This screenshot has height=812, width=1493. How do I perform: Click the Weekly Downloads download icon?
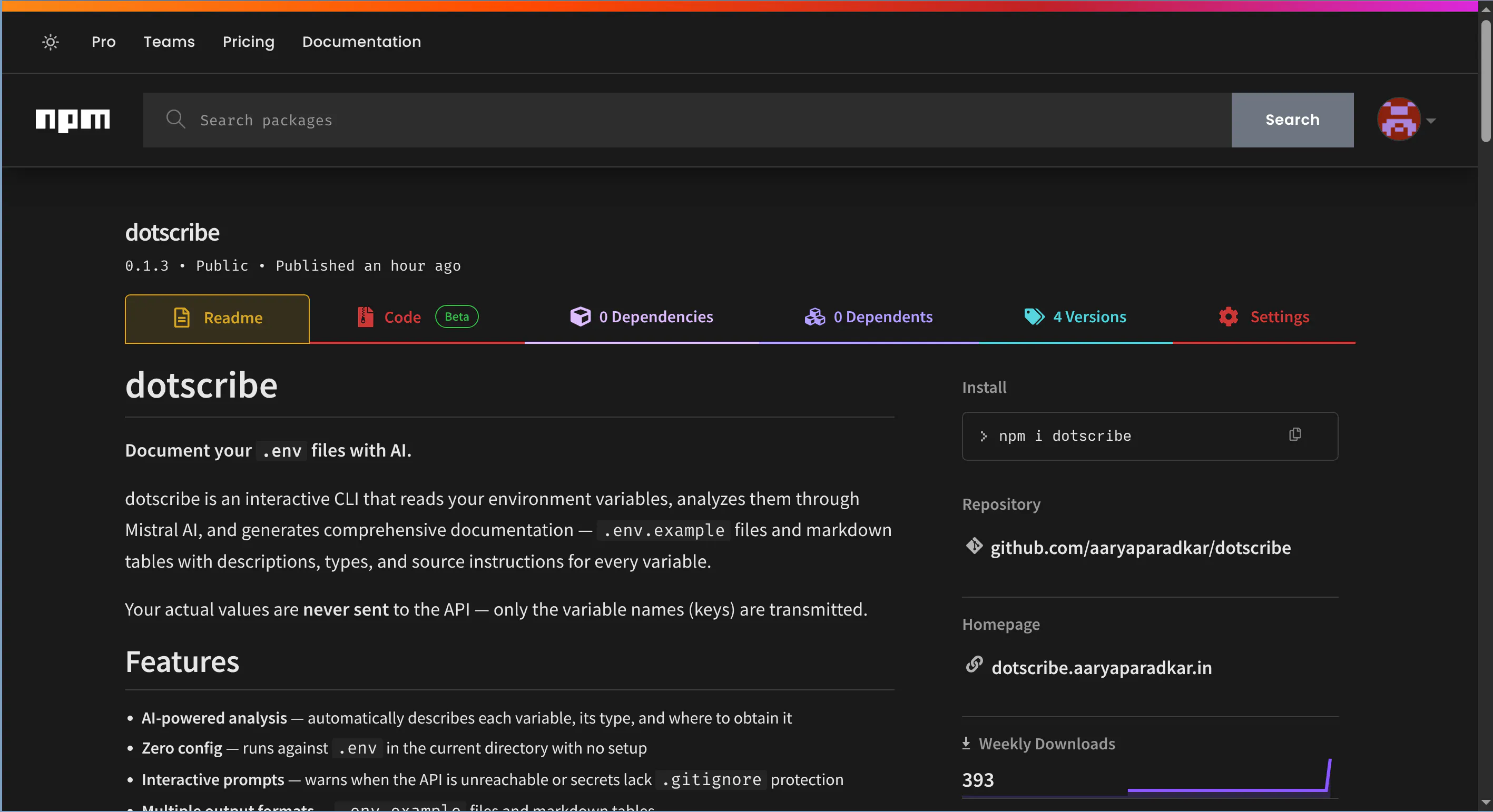(x=966, y=743)
